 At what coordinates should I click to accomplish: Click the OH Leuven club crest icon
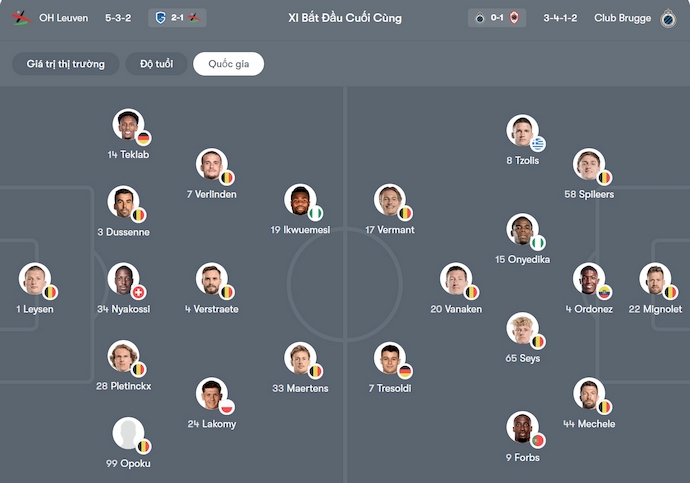coord(20,18)
